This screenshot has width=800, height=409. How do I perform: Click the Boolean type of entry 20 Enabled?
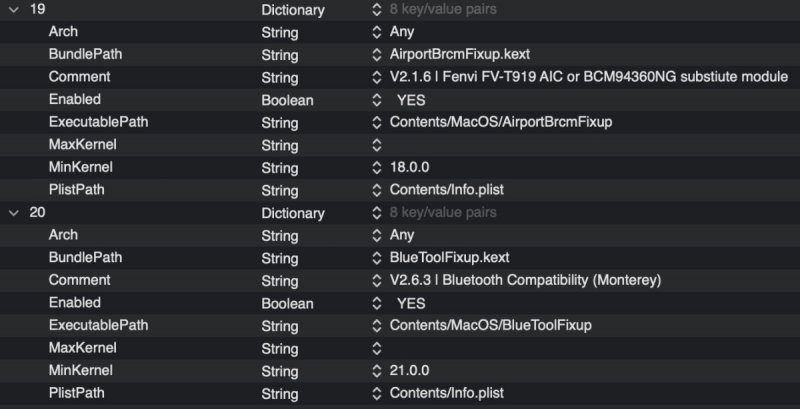[287, 303]
